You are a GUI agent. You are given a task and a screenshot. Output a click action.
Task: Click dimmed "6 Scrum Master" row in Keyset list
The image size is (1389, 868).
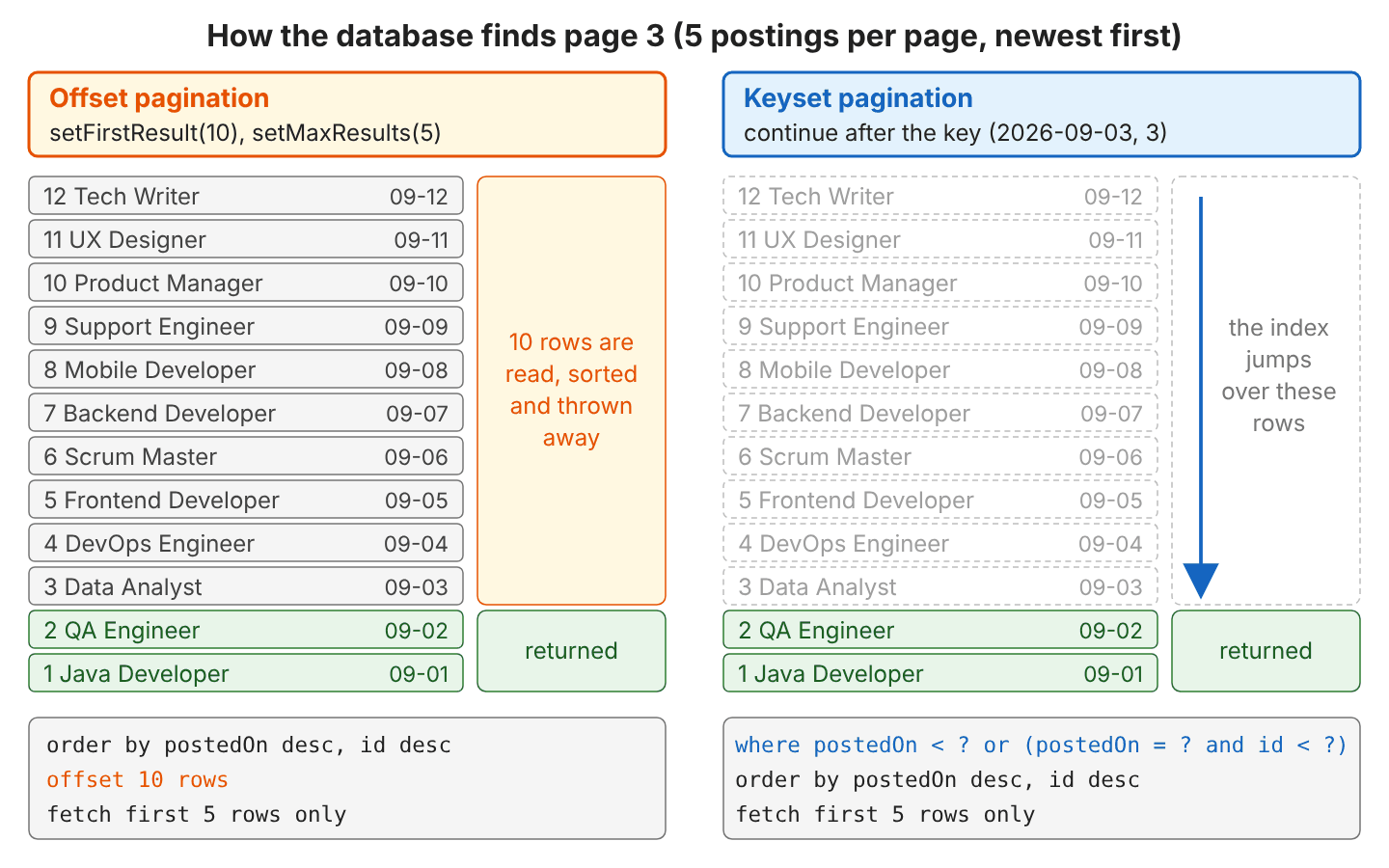[x=940, y=456]
